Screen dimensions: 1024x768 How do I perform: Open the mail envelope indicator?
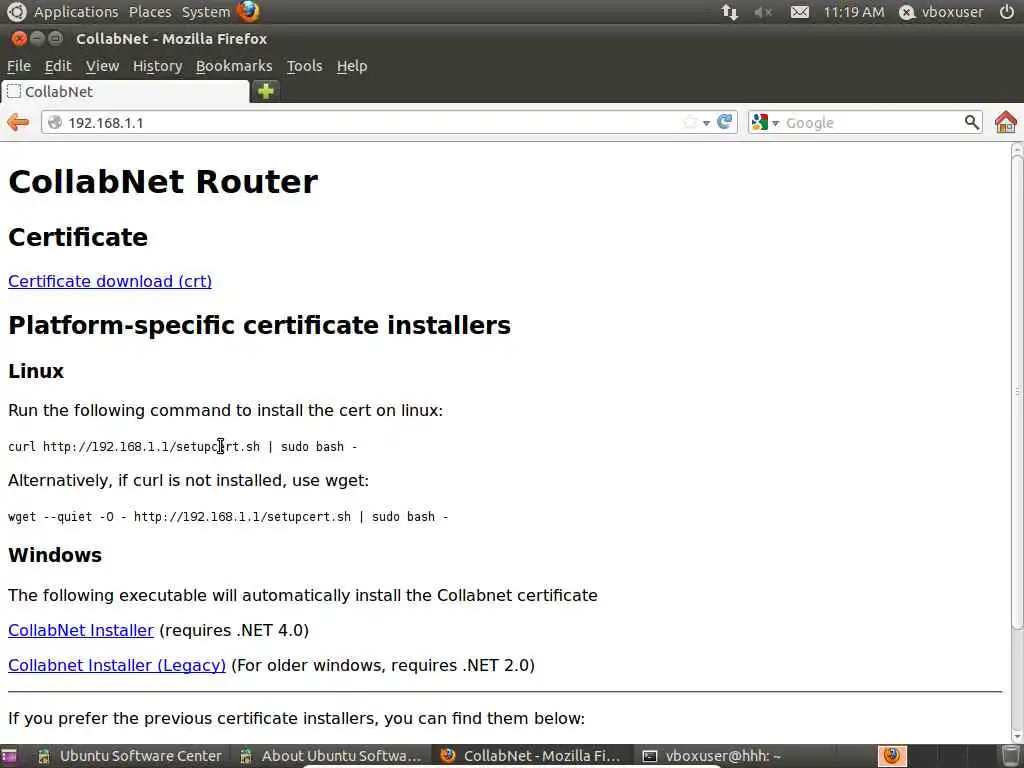coord(800,12)
